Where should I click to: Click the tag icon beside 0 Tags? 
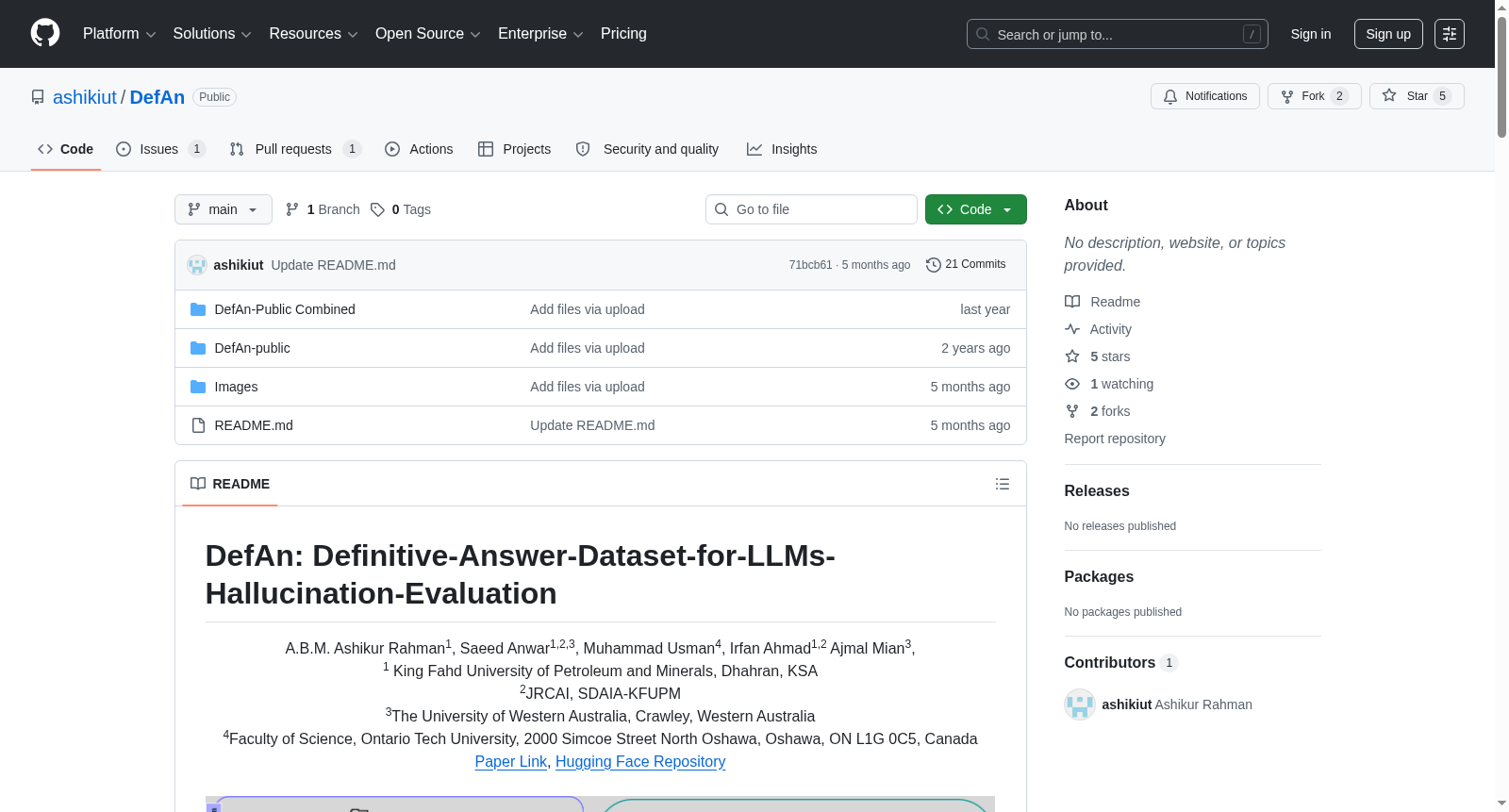(377, 209)
